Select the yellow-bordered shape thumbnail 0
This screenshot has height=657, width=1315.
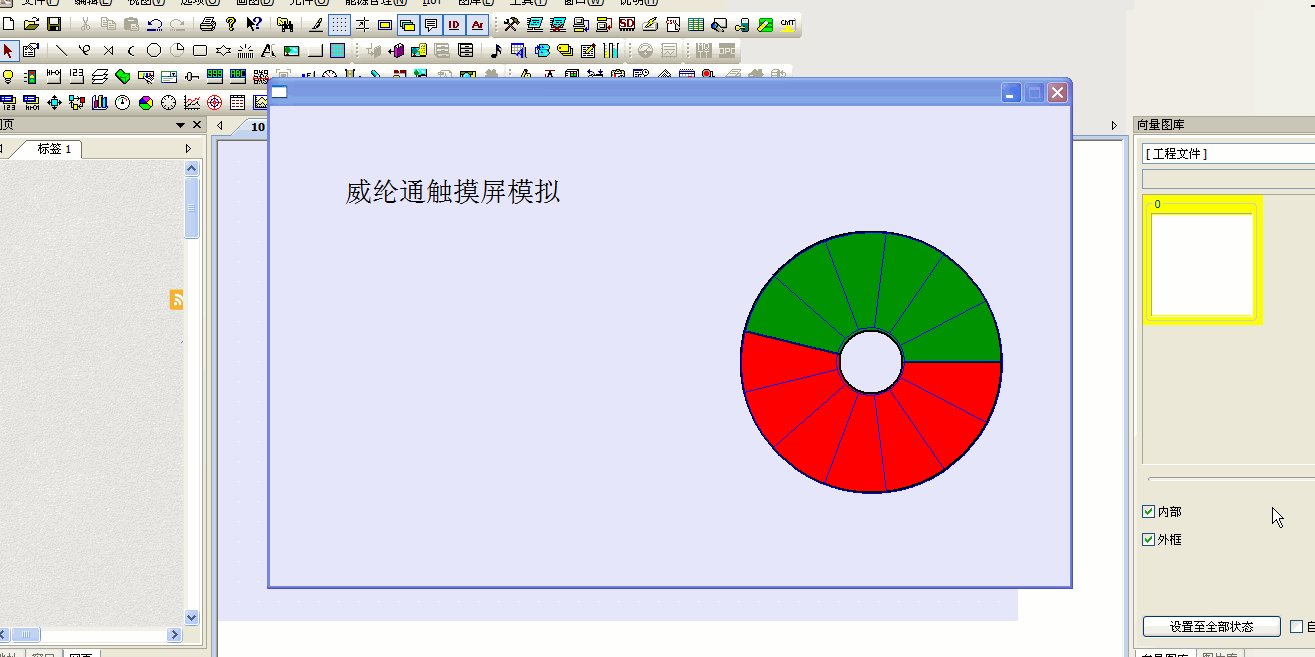(1203, 261)
